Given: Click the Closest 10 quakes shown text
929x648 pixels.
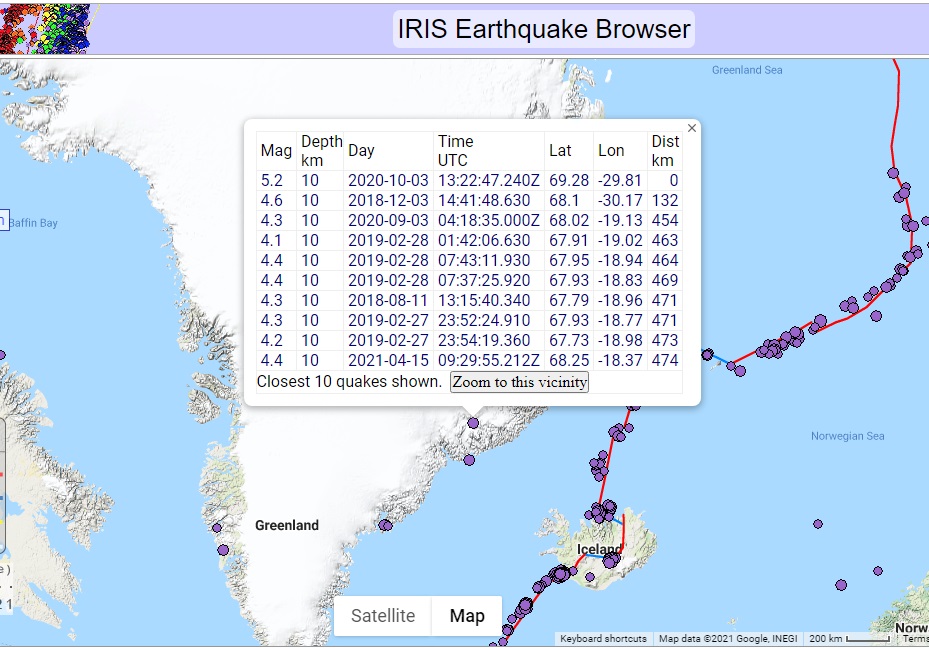Looking at the screenshot, I should 350,381.
